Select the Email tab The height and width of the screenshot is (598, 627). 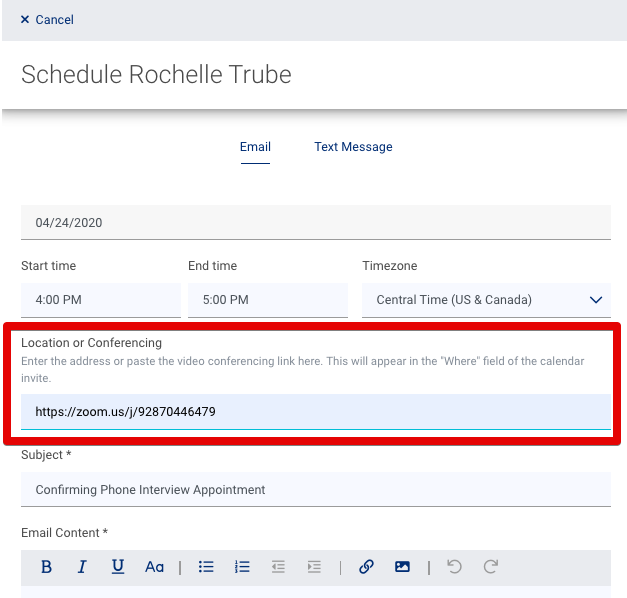tap(255, 147)
